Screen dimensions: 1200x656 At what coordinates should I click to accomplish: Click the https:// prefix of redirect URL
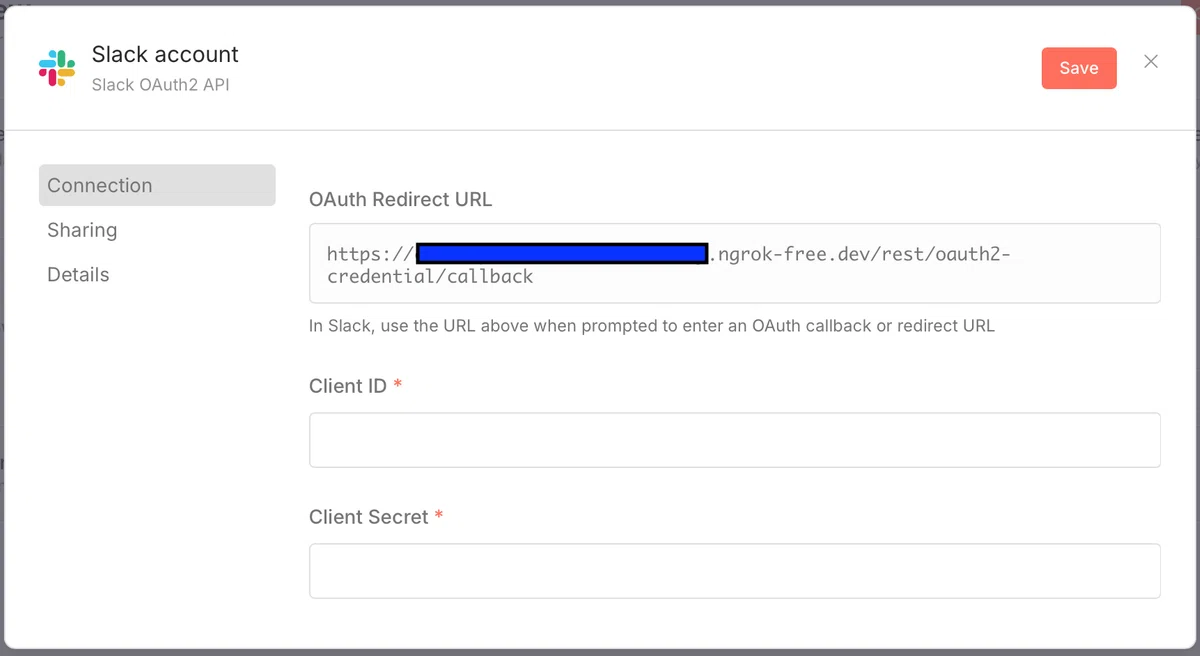371,254
